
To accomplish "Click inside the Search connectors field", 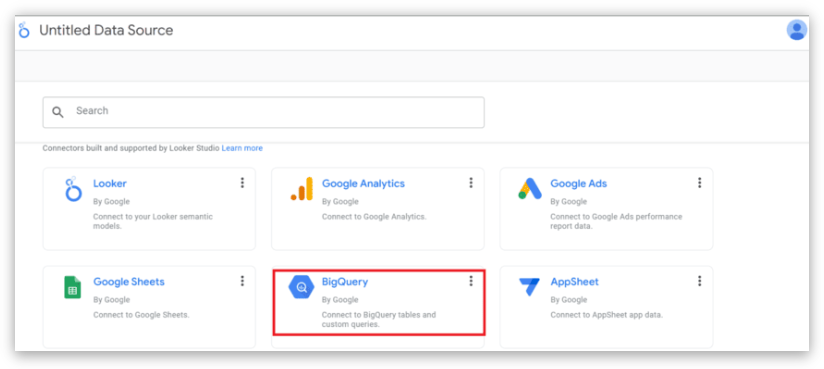I will point(263,112).
